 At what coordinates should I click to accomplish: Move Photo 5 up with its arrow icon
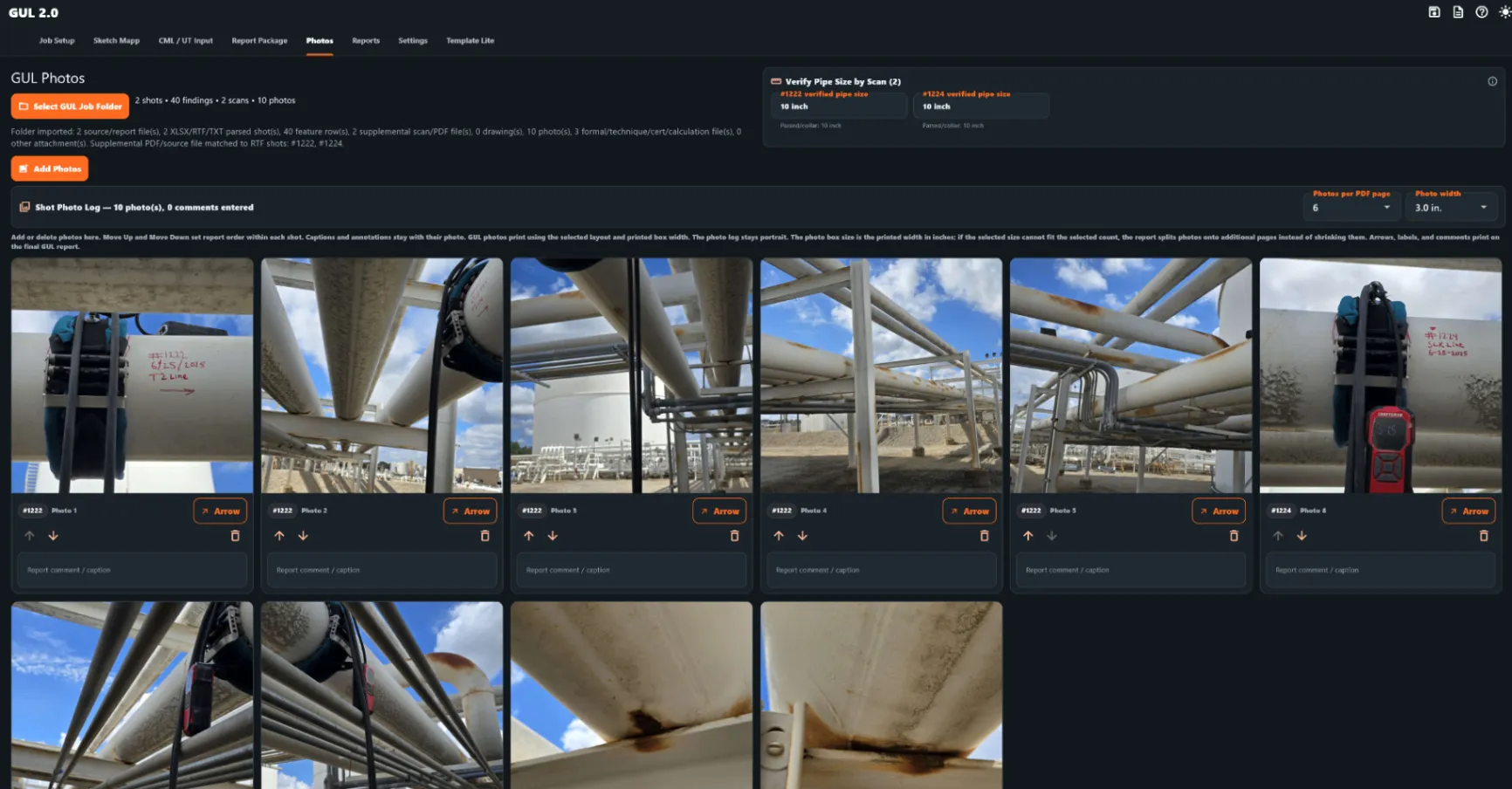tap(1028, 536)
